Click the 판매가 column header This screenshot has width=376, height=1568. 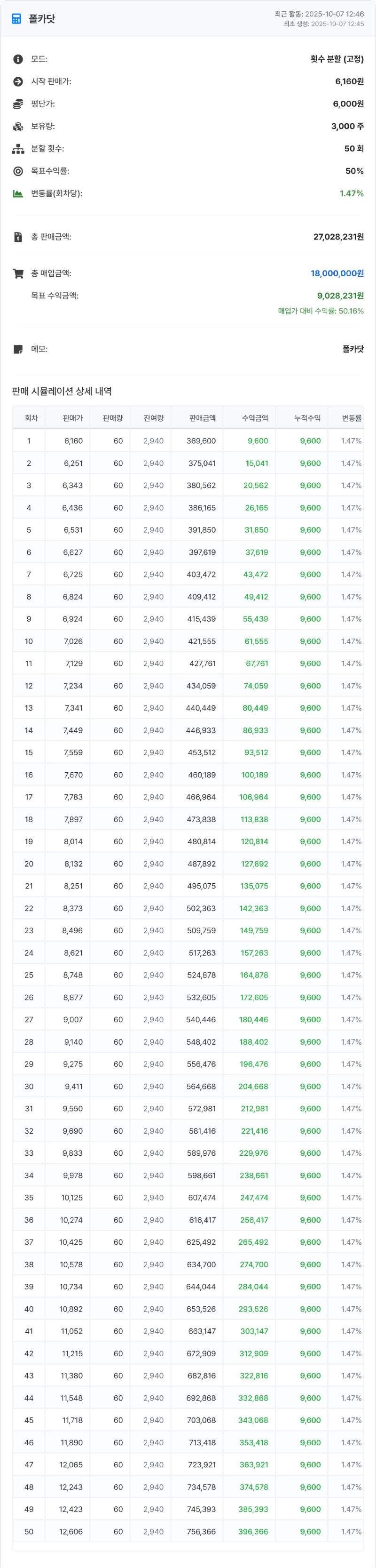[72, 418]
